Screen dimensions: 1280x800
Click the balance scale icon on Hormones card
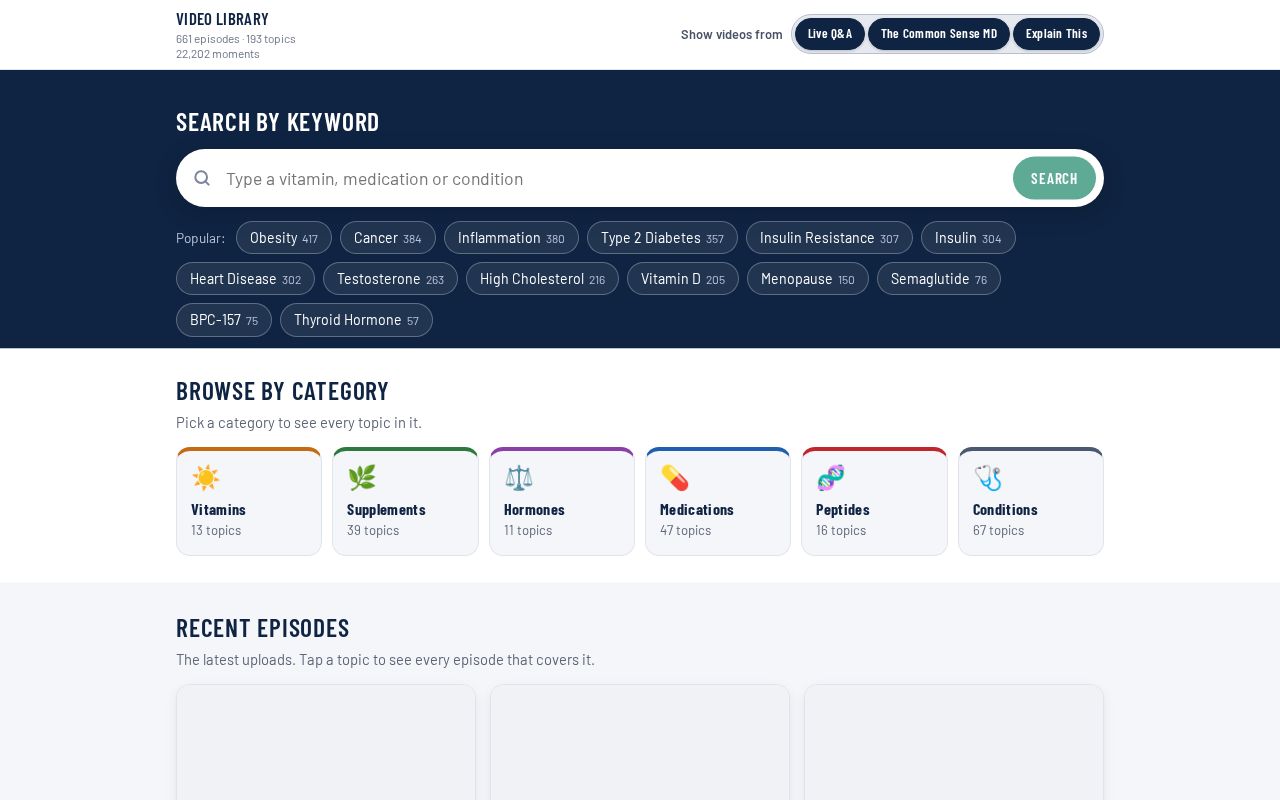tap(519, 478)
